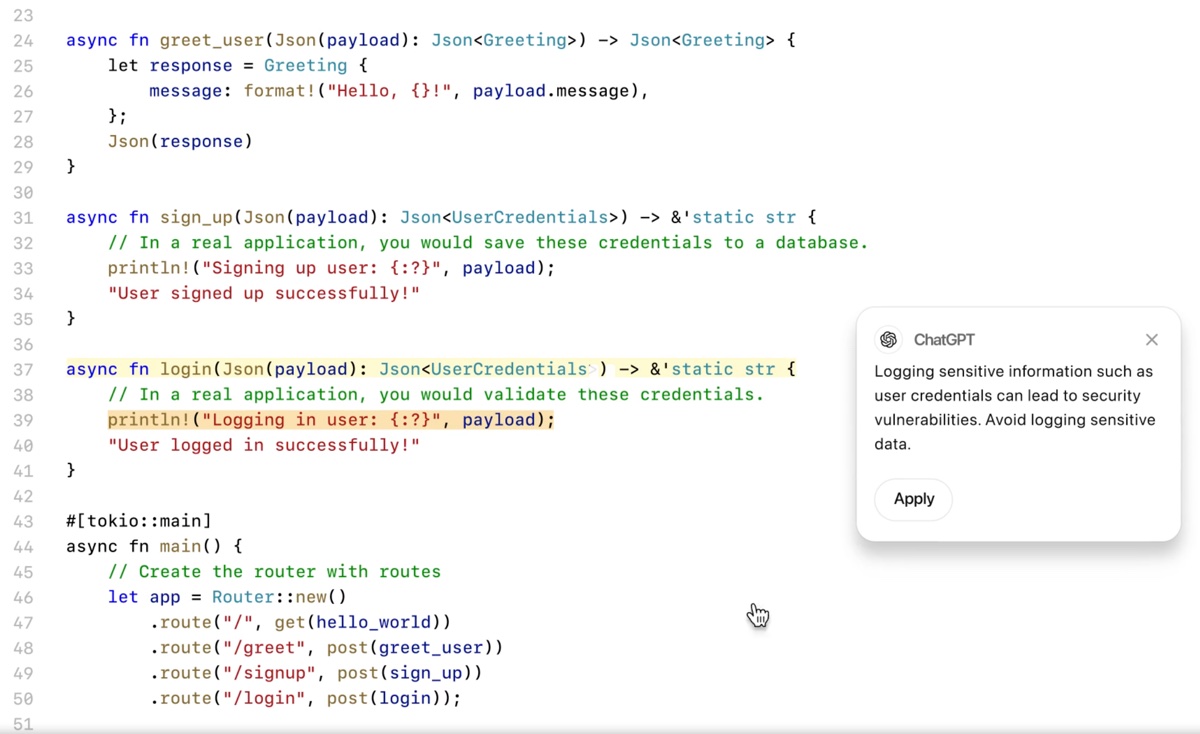This screenshot has width=1200, height=734.
Task: Select the Greeting struct reference
Action: coord(305,65)
